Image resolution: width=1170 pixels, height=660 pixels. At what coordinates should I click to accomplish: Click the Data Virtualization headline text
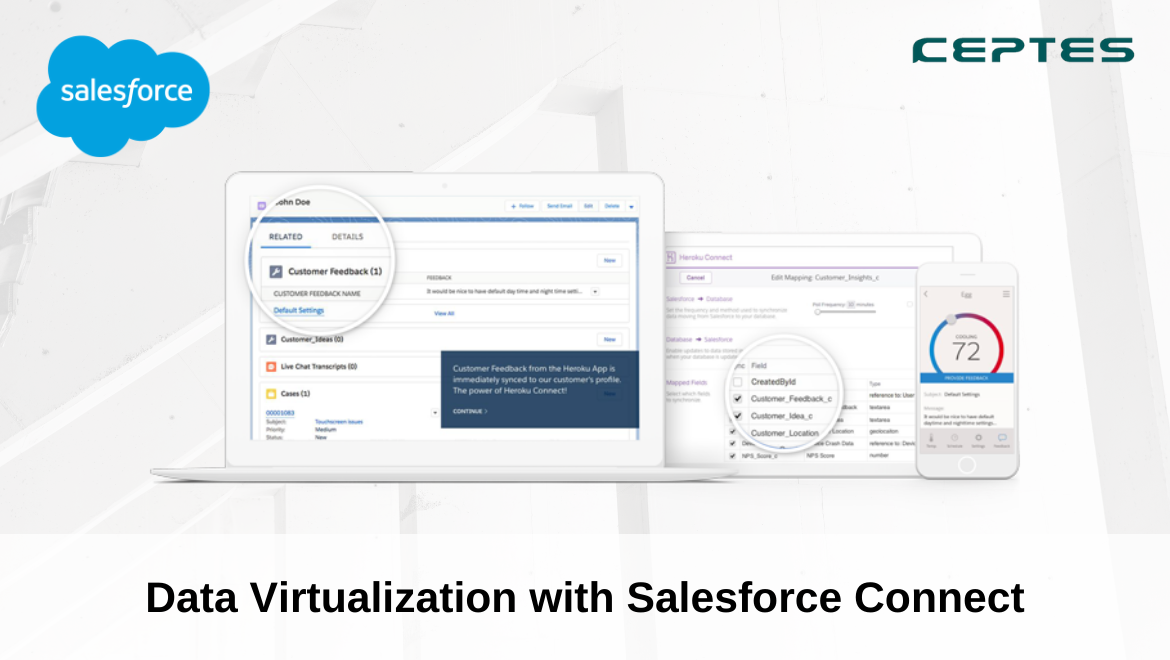[x=585, y=597]
